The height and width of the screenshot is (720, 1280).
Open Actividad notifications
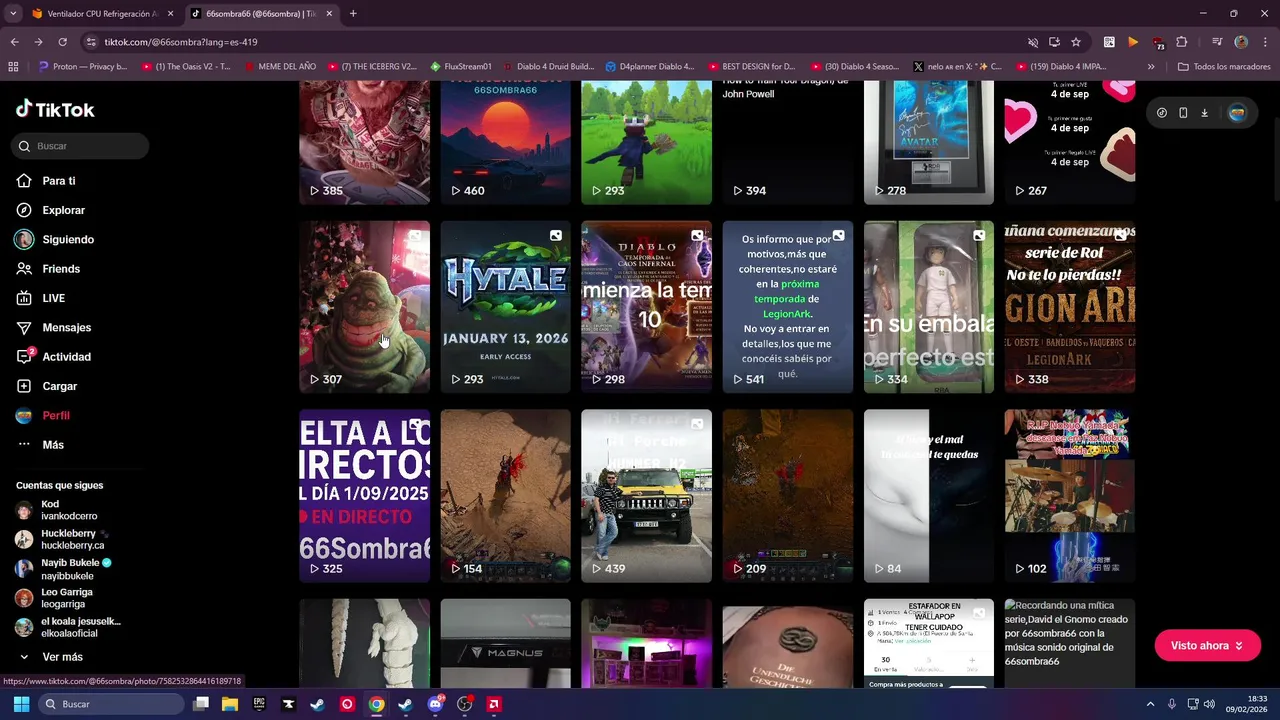(54, 357)
